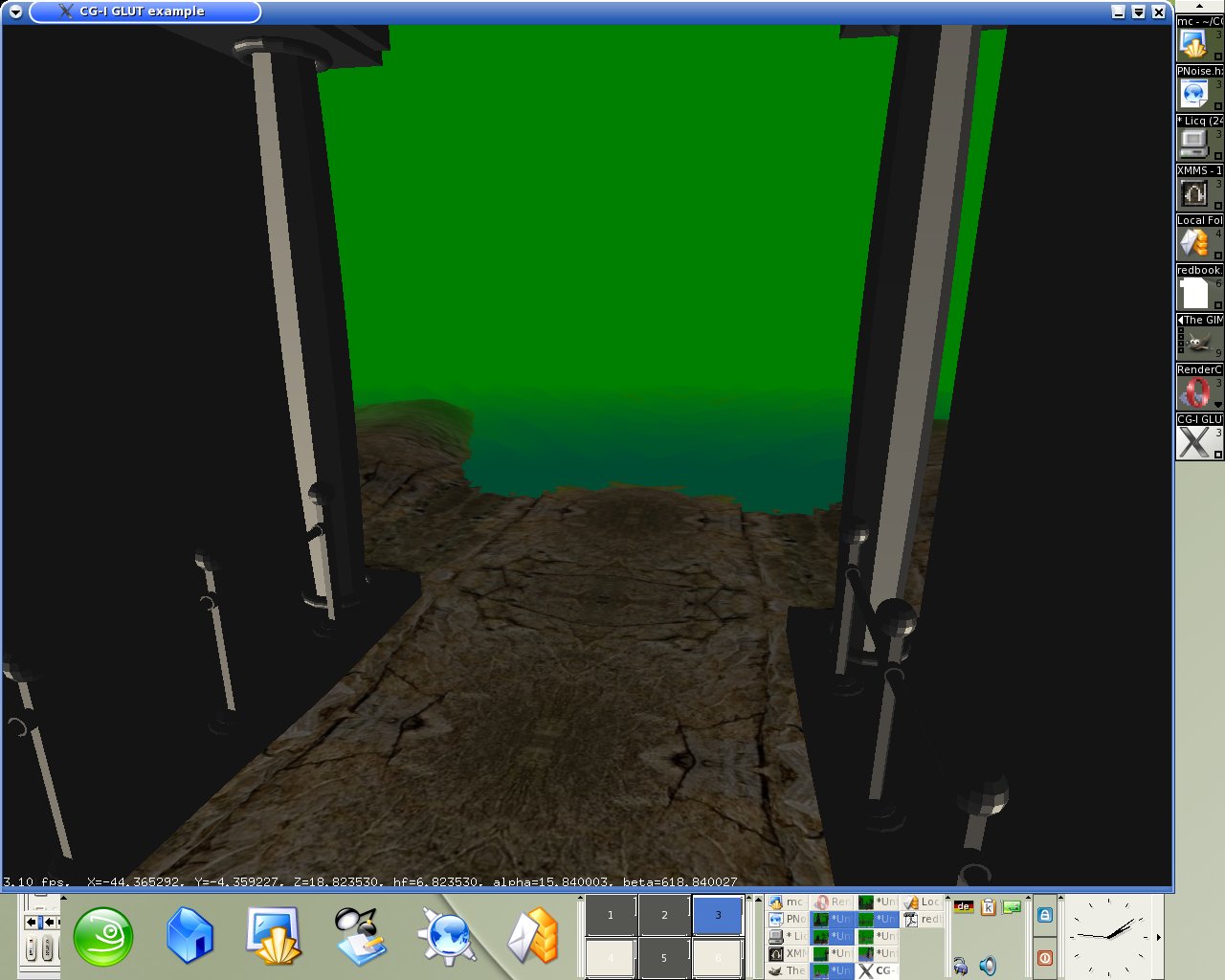Launch the Konsole shell terminal icon
Image resolution: width=1225 pixels, height=980 pixels.
pos(274,936)
